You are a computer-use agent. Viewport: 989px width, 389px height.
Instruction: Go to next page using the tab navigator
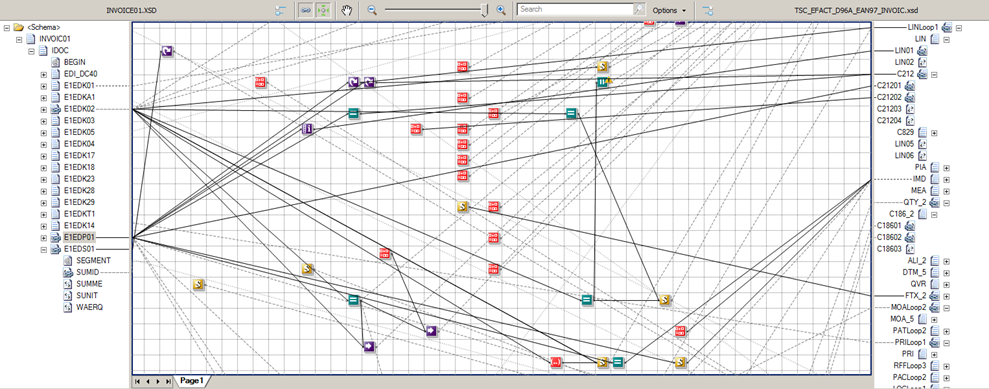coord(158,381)
